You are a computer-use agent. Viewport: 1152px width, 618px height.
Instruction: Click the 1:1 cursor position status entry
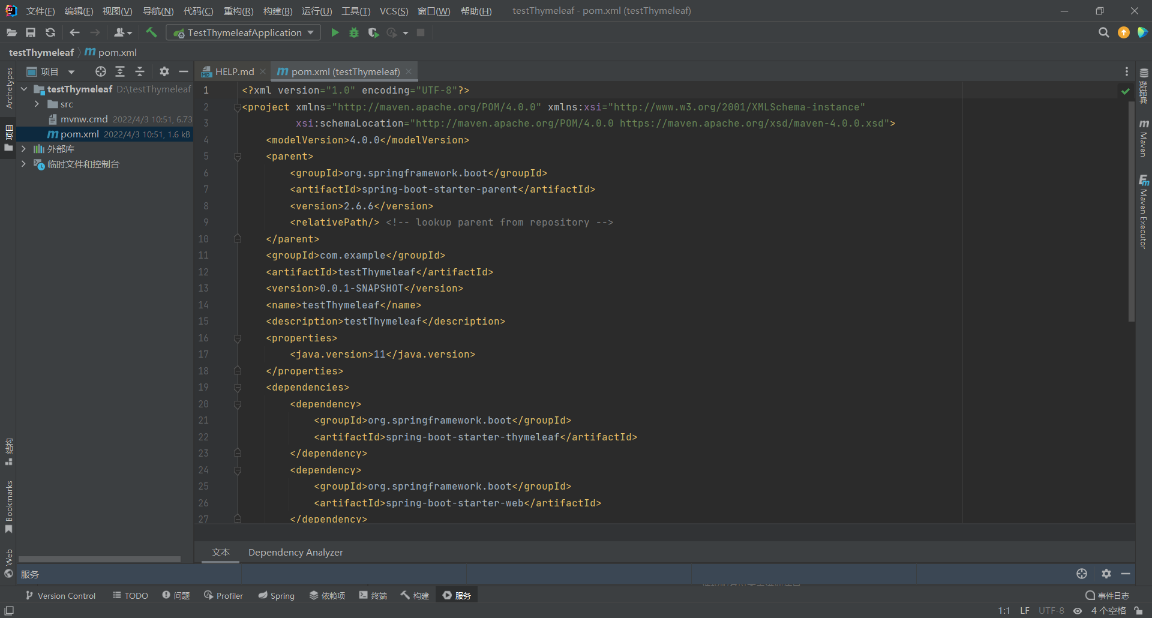(1004, 611)
